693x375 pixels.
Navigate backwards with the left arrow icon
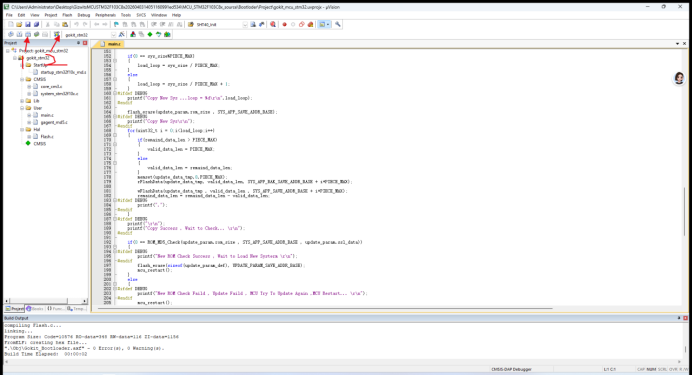pyautogui.click(x=96, y=25)
